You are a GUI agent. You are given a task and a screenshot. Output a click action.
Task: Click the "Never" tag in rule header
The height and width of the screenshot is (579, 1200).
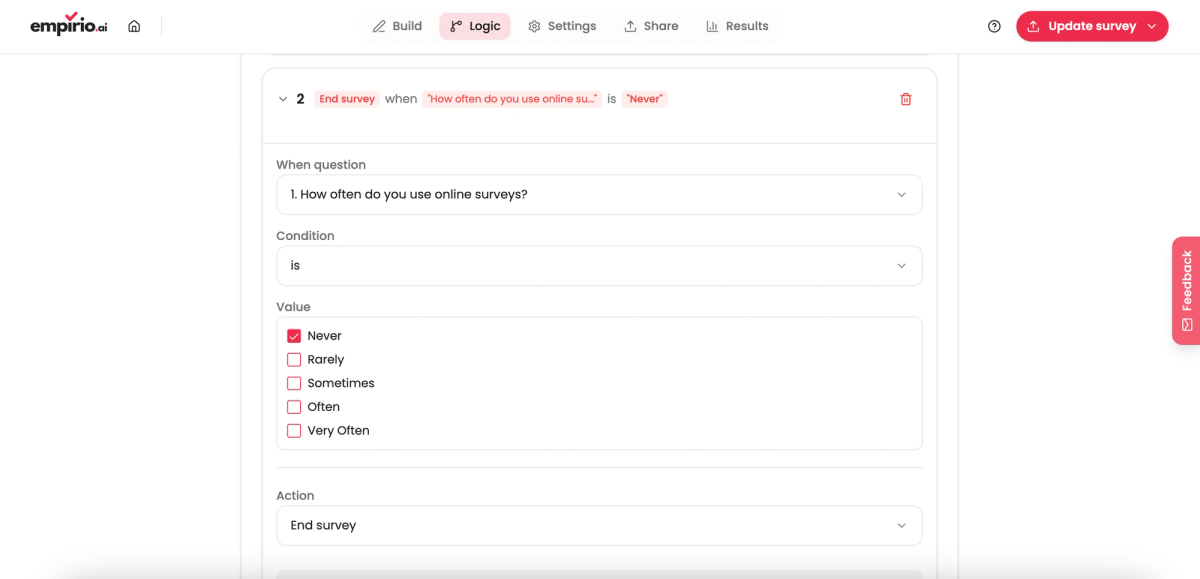[x=645, y=99]
